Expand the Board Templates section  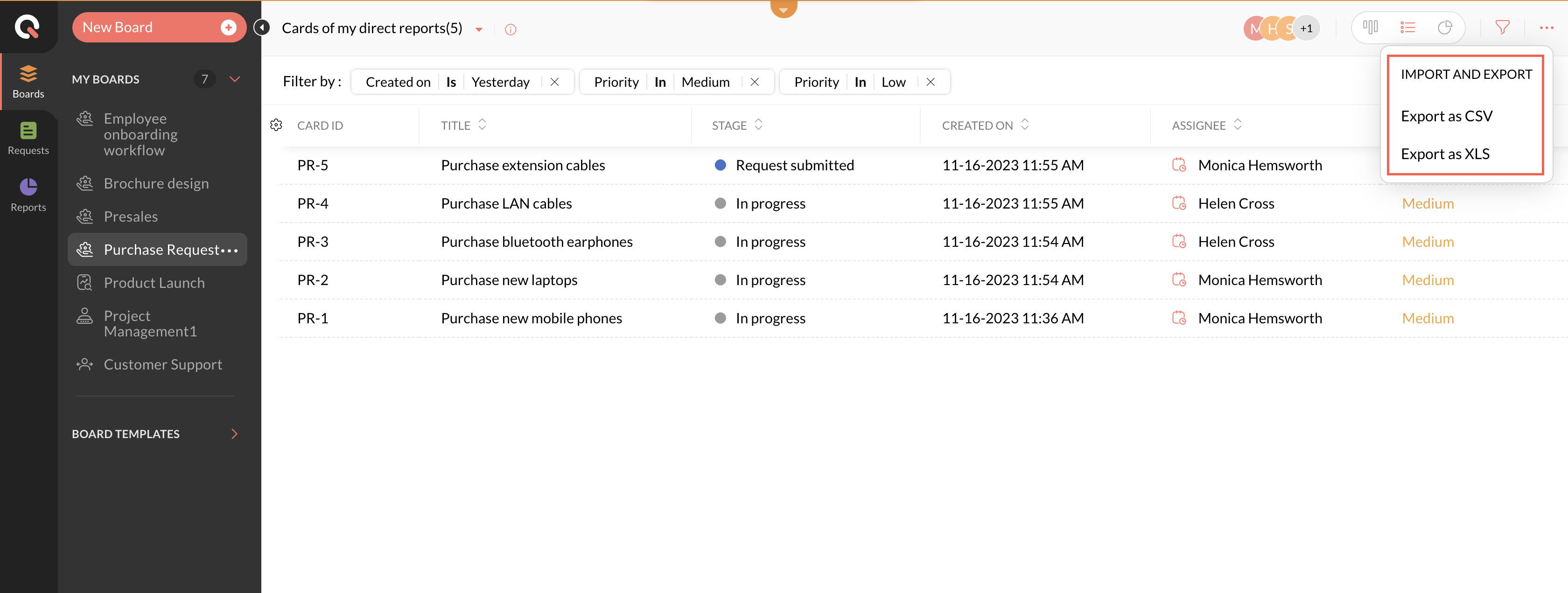tap(234, 433)
